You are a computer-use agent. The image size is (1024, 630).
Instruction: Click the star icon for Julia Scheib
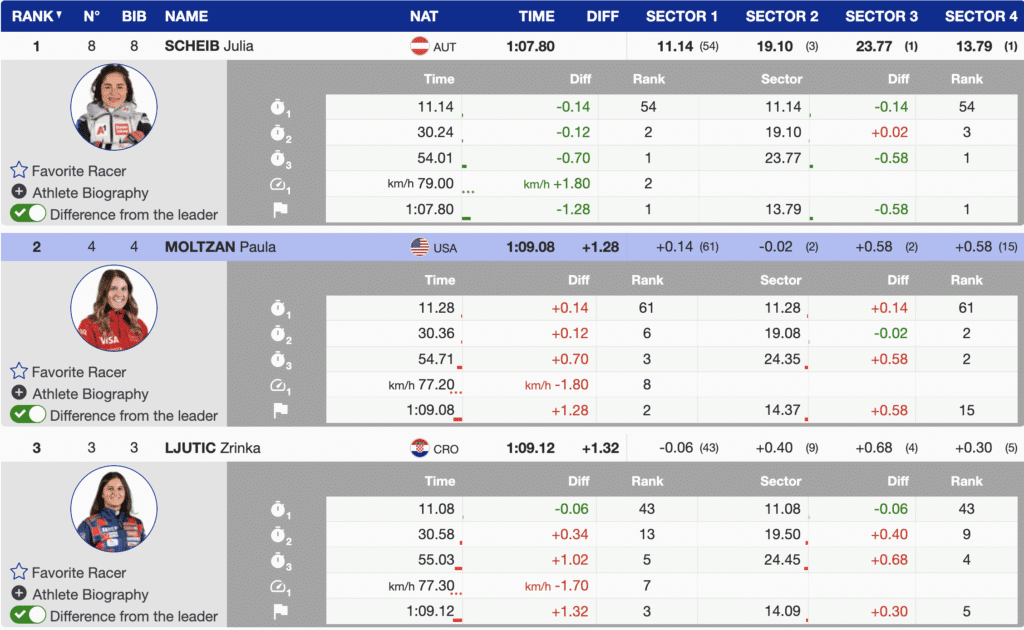click(19, 171)
